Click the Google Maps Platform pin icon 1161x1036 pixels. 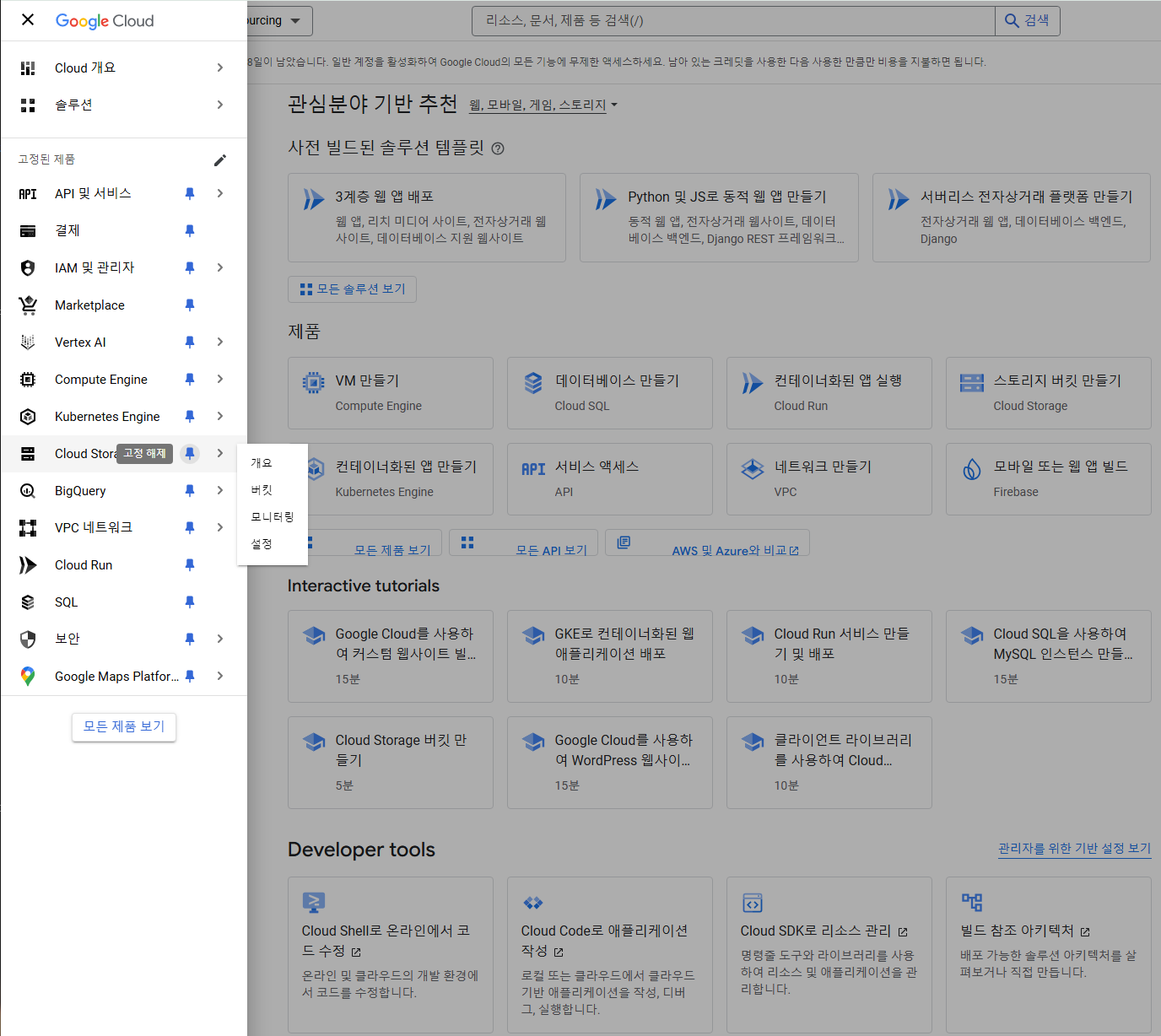click(x=28, y=677)
